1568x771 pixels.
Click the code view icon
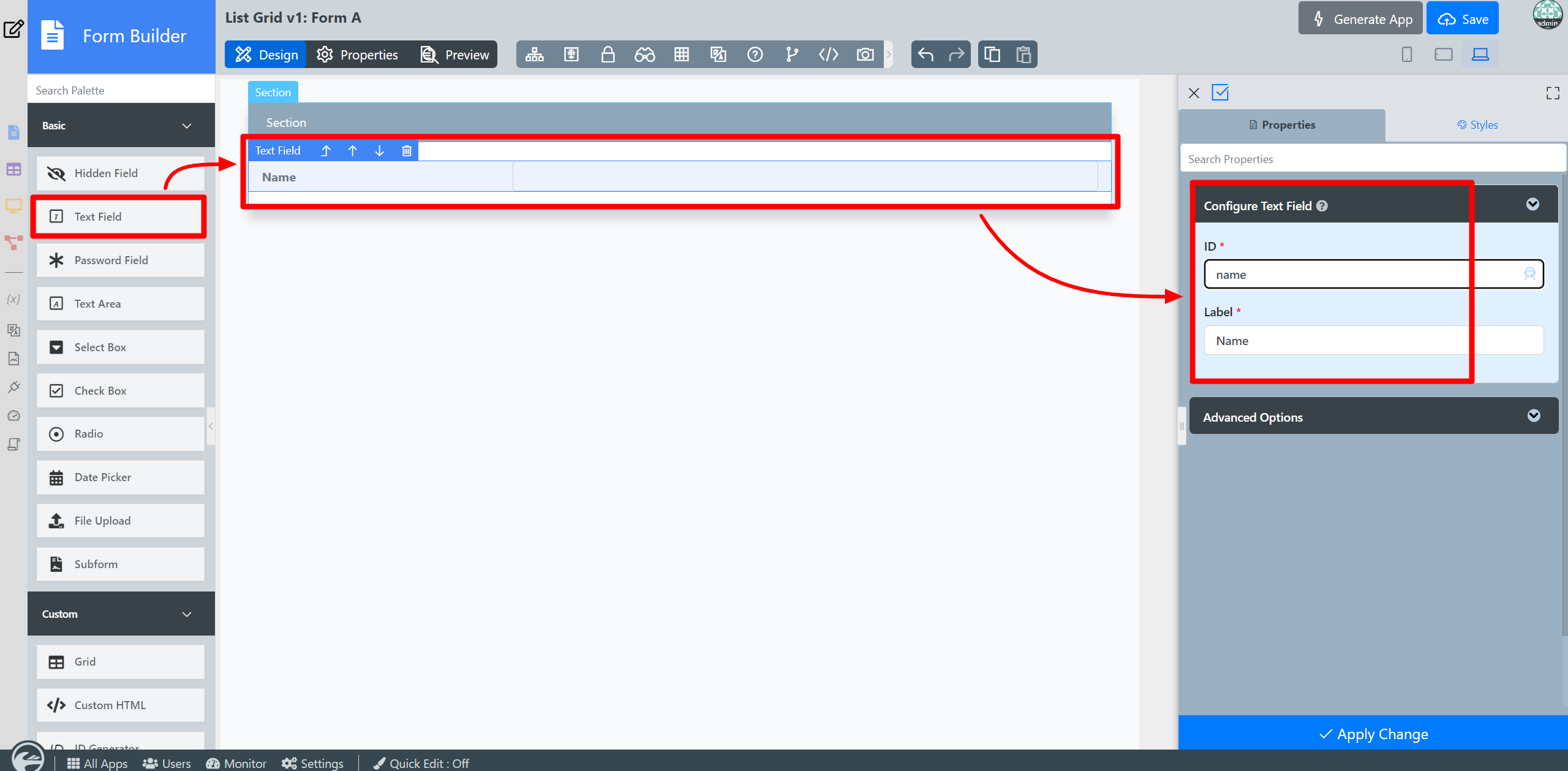tap(828, 55)
